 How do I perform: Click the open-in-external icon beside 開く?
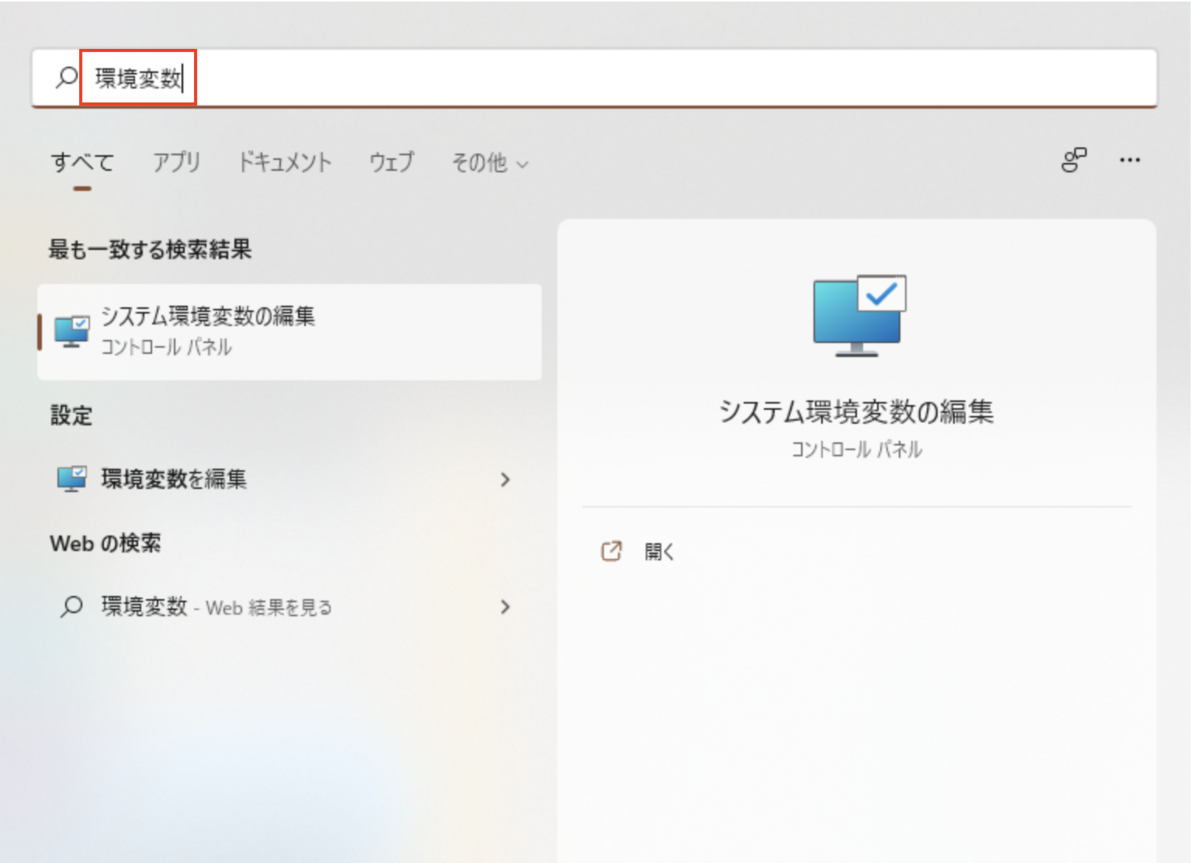[x=611, y=550]
